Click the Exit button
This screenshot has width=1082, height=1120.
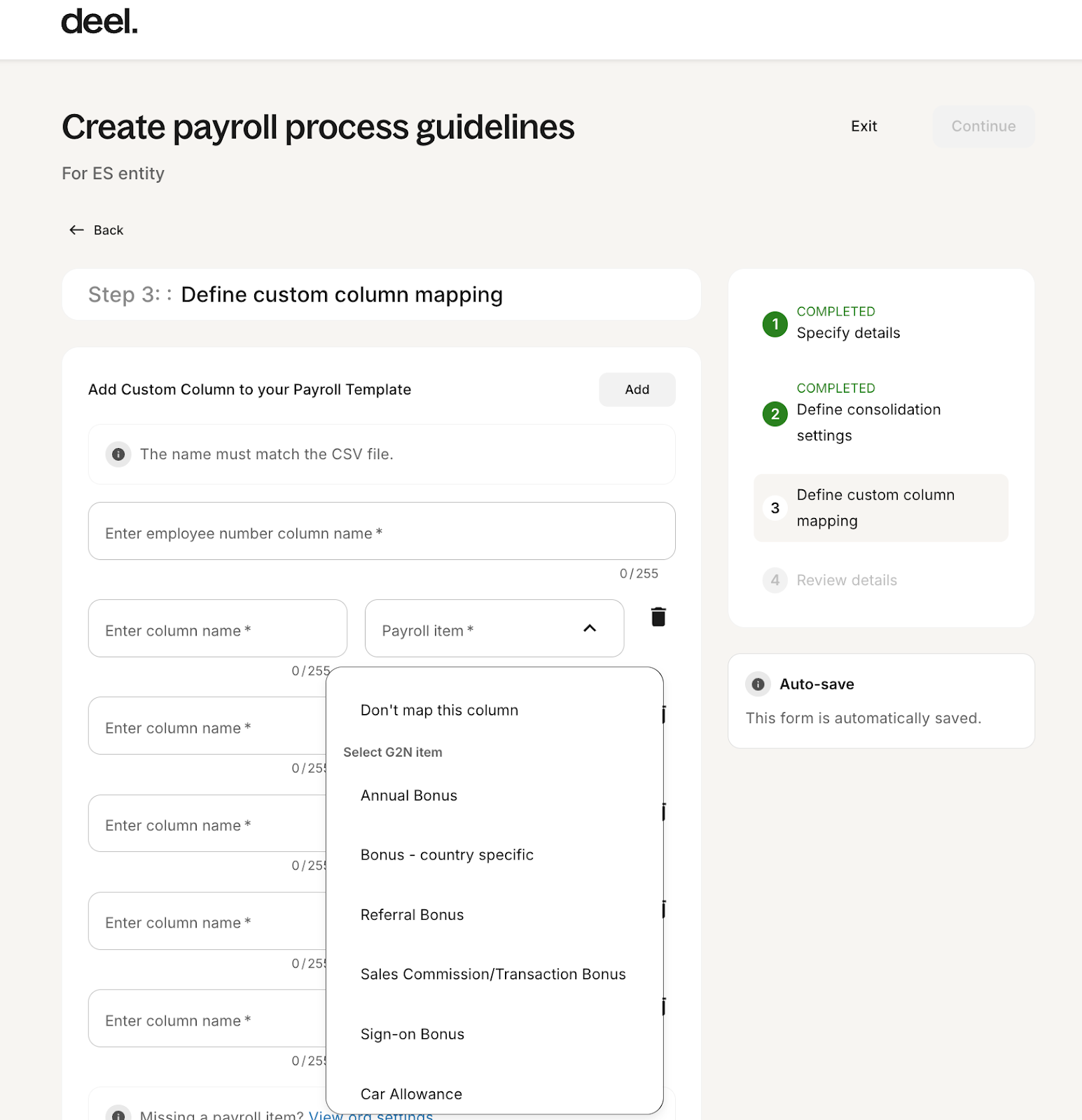pyautogui.click(x=863, y=127)
